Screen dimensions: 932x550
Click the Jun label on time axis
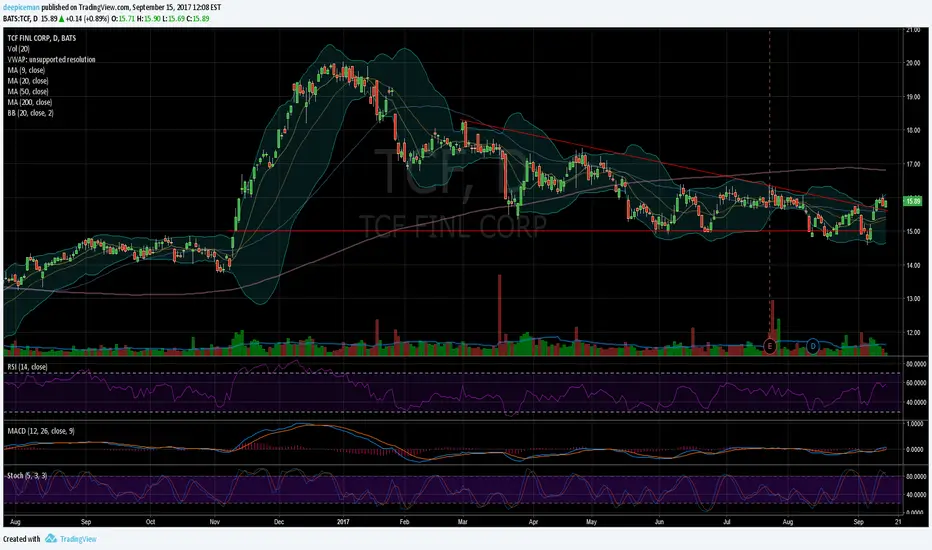[659, 522]
